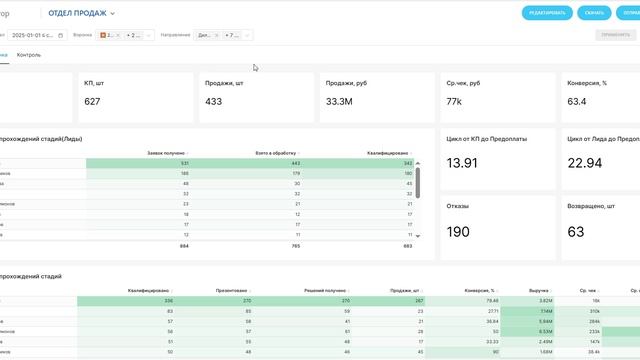Click cell 3.82M in Выручка column
Viewport: 640px width, 360px height.
click(546, 301)
